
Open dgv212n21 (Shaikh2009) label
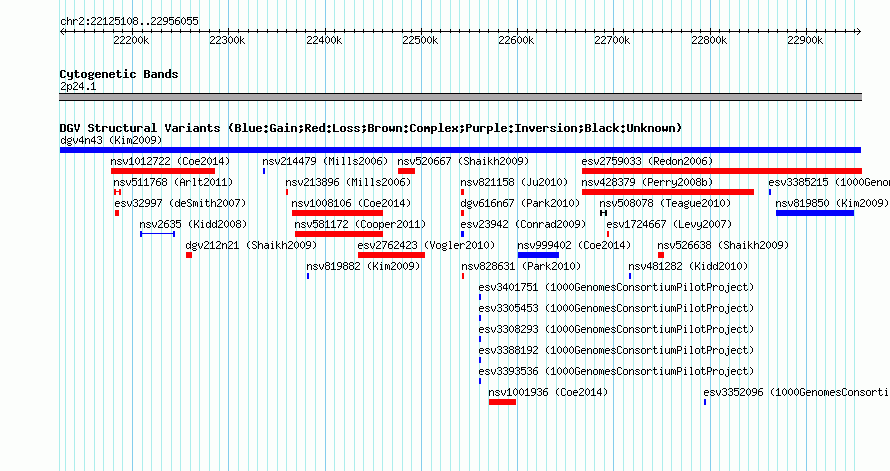251,245
